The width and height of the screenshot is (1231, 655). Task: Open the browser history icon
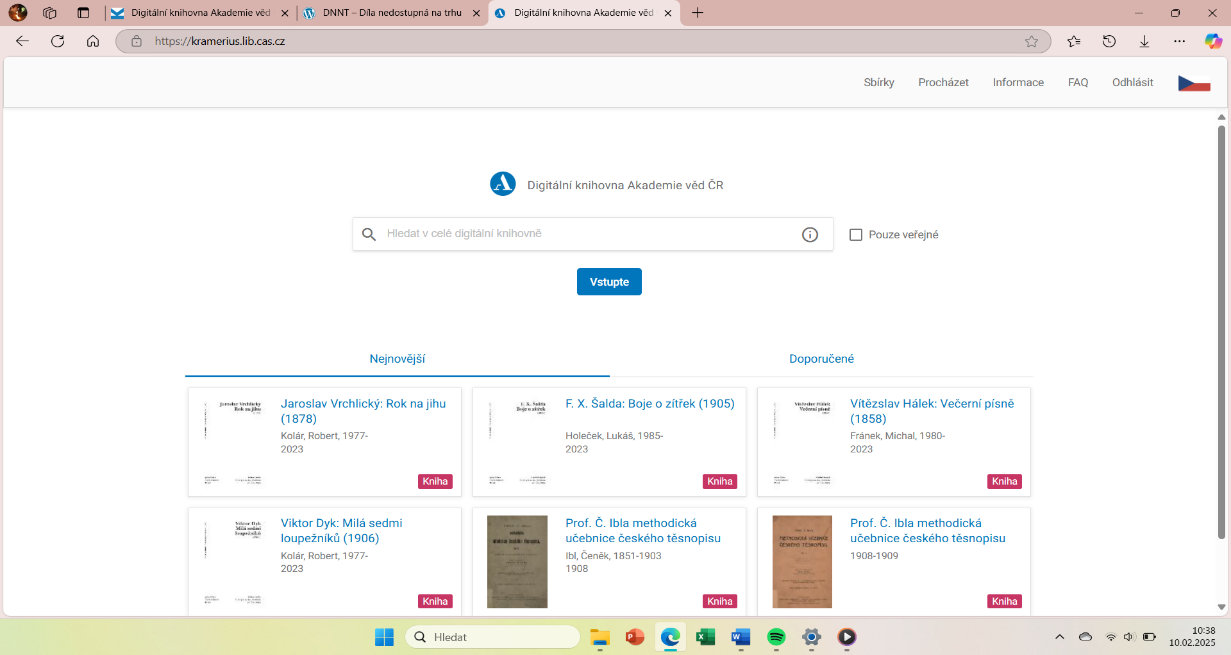tap(1109, 41)
